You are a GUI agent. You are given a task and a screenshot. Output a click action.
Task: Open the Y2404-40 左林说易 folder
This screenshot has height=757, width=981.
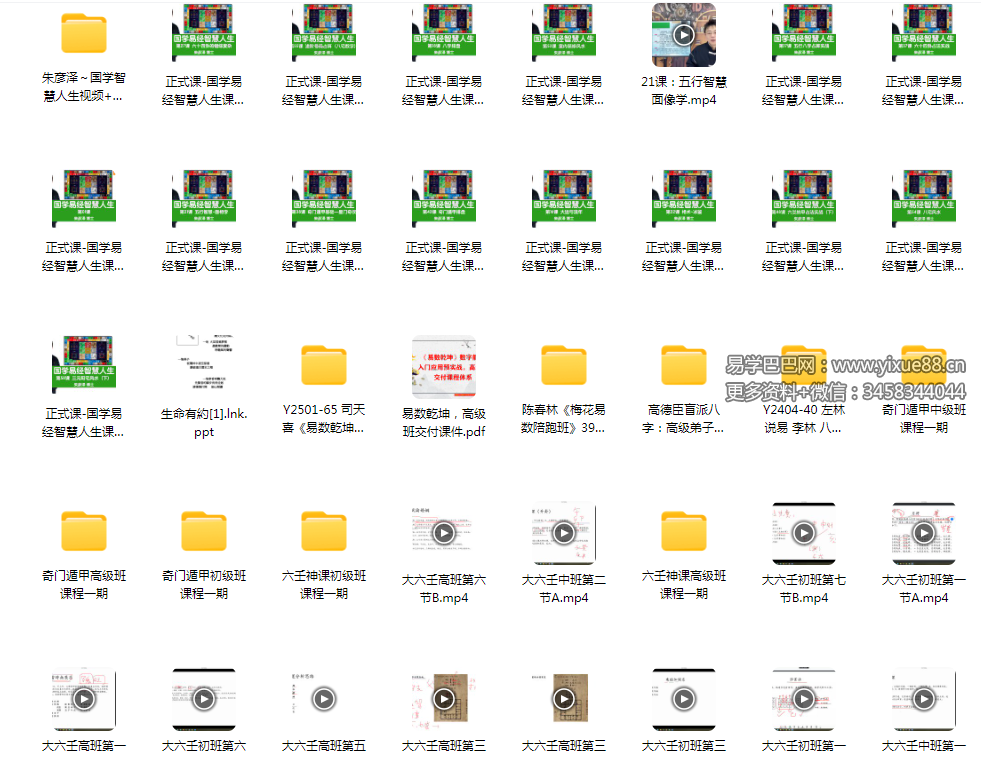[x=804, y=366]
